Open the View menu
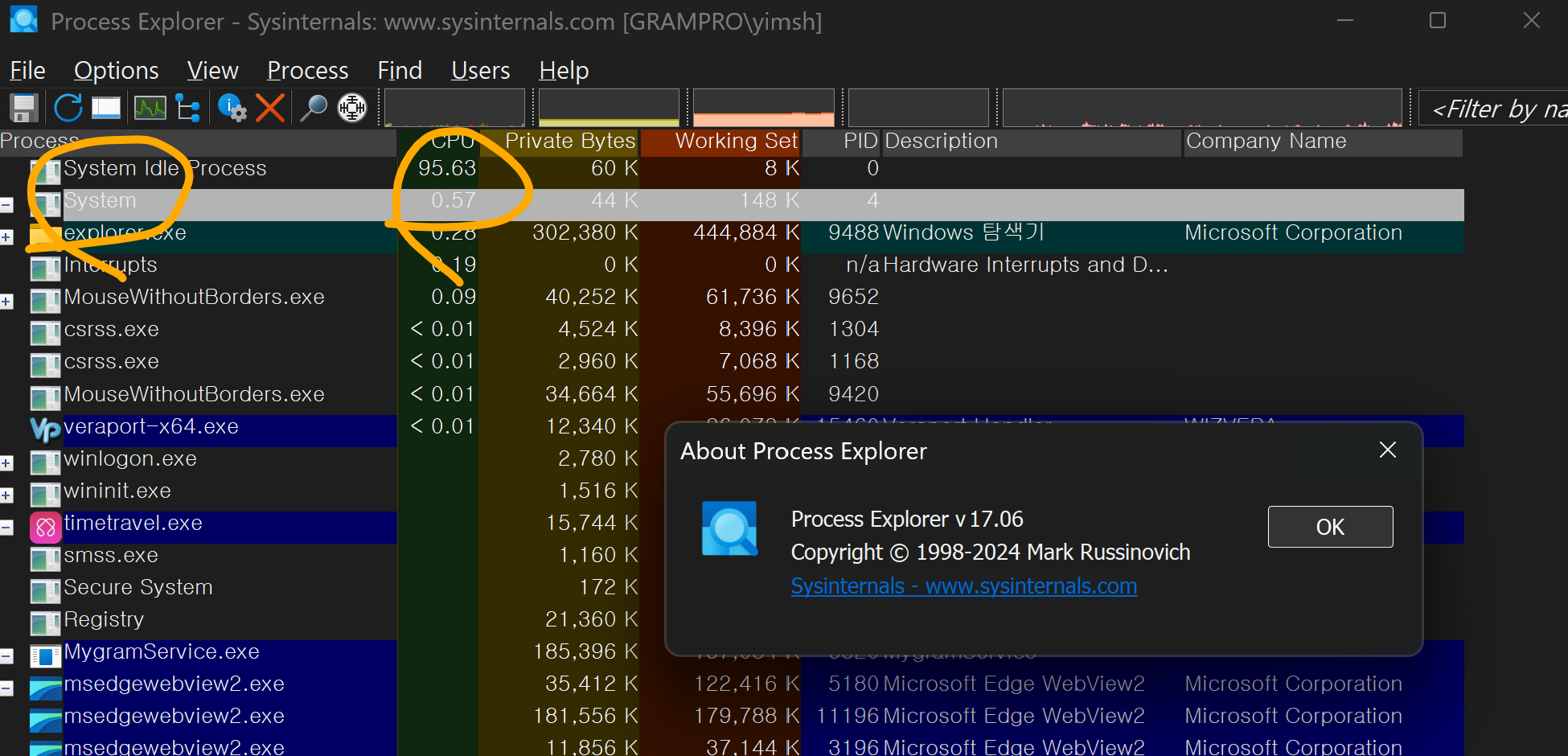The image size is (1568, 756). point(213,71)
